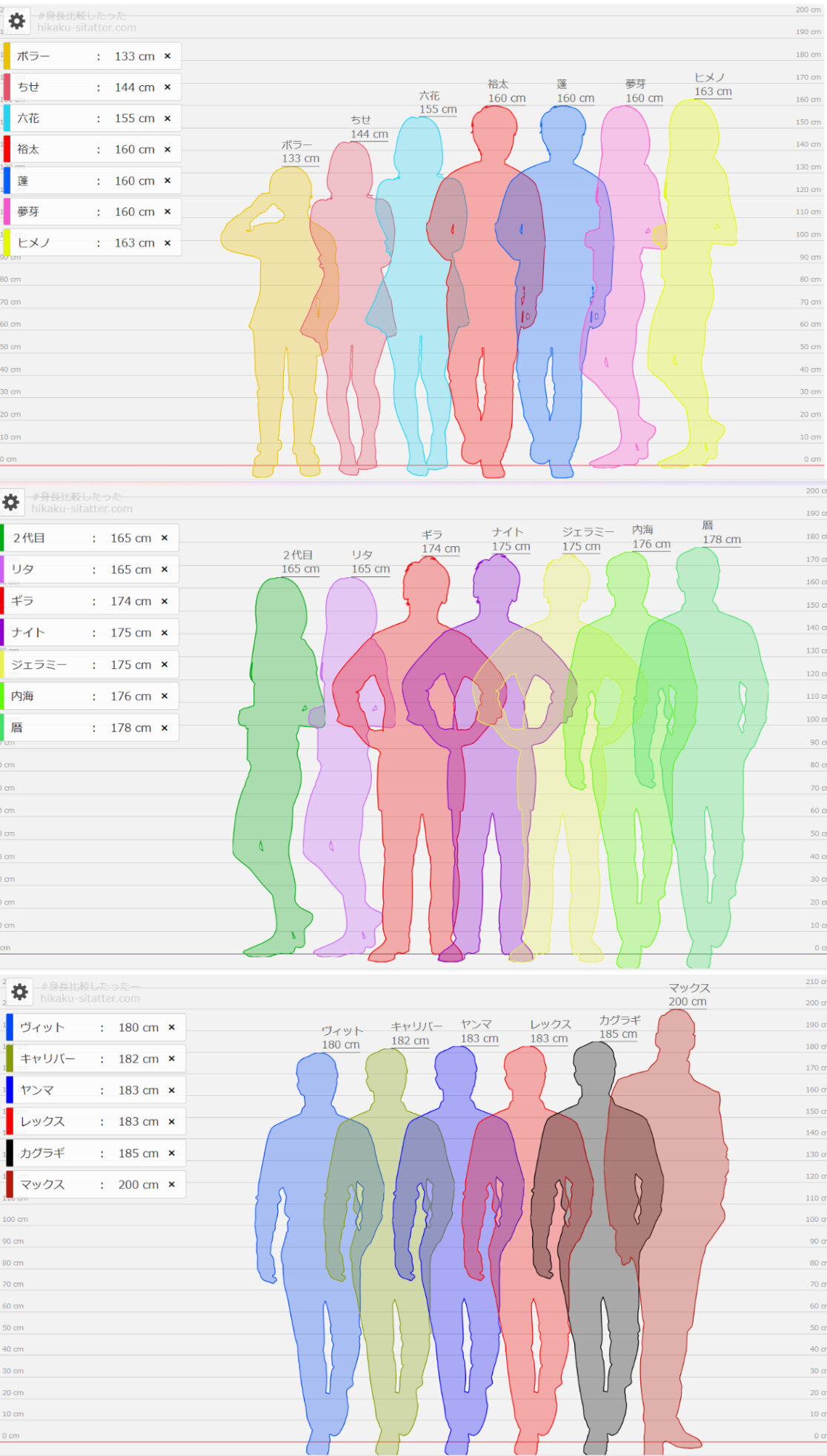Delete the ヴィット 180 cm row
Viewport: 827px width, 1456px height.
(x=171, y=1028)
